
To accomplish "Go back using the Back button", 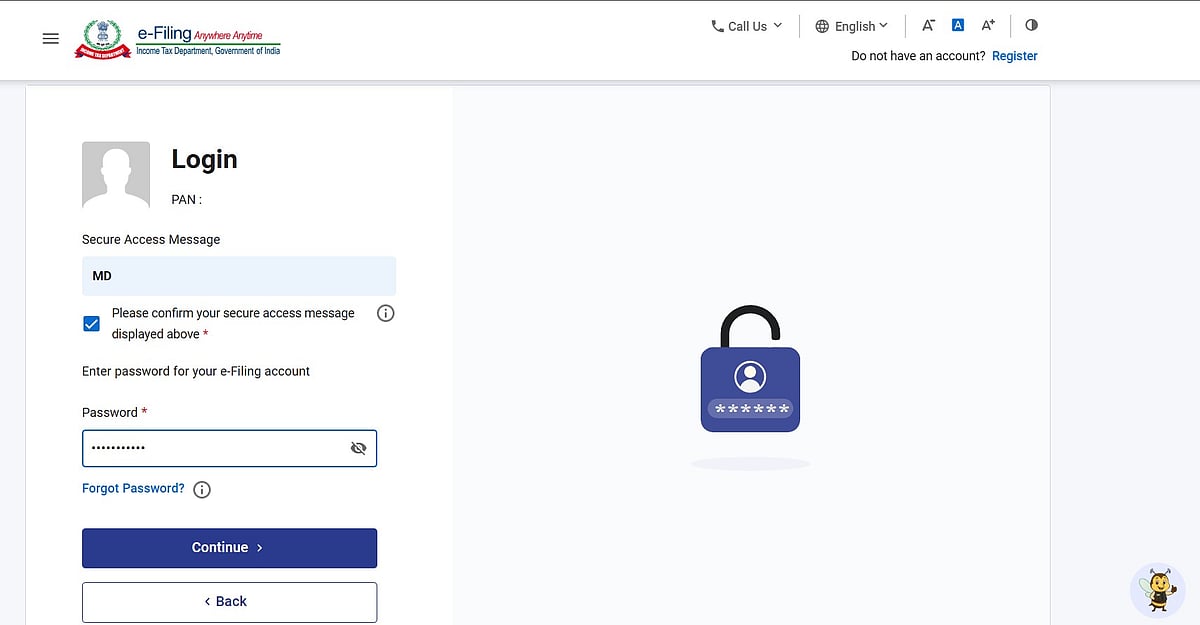I will coord(229,602).
